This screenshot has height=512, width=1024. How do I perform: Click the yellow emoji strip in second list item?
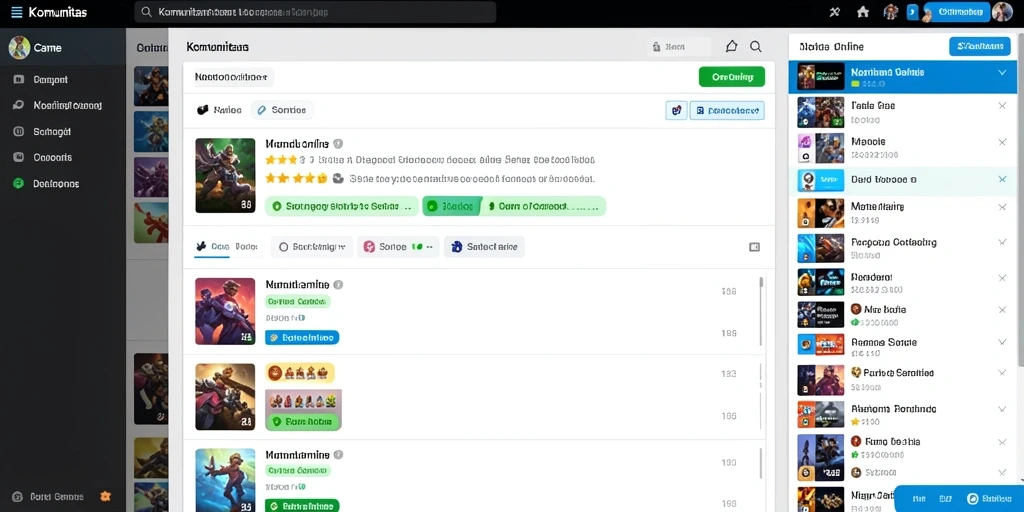pos(300,373)
